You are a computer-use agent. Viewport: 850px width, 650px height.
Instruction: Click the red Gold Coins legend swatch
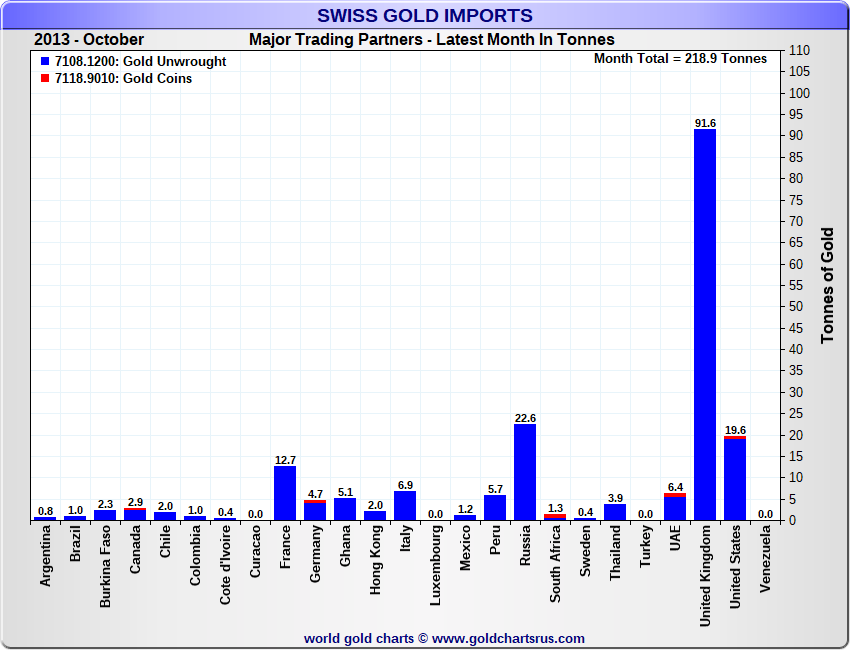tap(46, 79)
